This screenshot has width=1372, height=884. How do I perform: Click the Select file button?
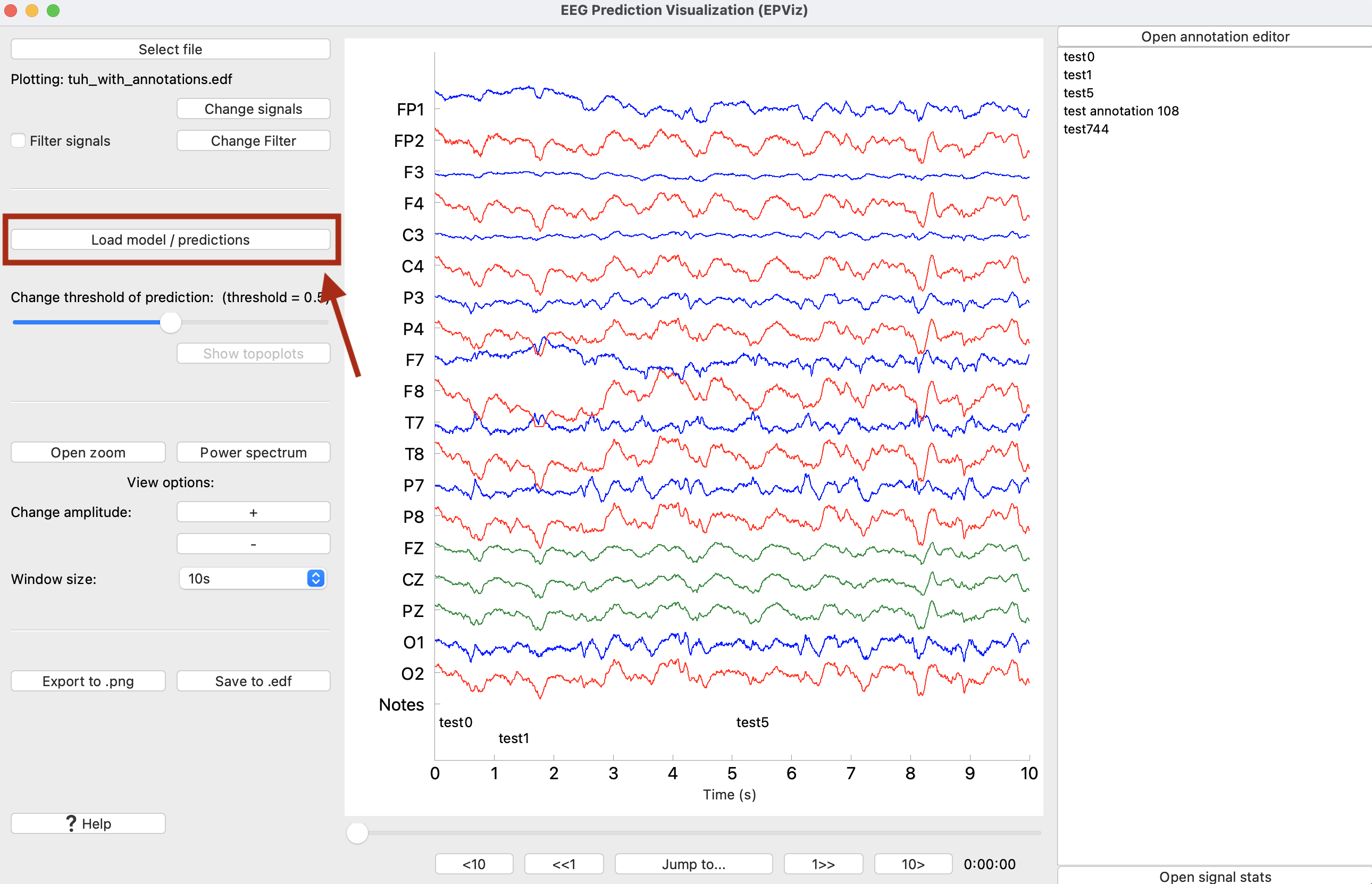(x=170, y=49)
